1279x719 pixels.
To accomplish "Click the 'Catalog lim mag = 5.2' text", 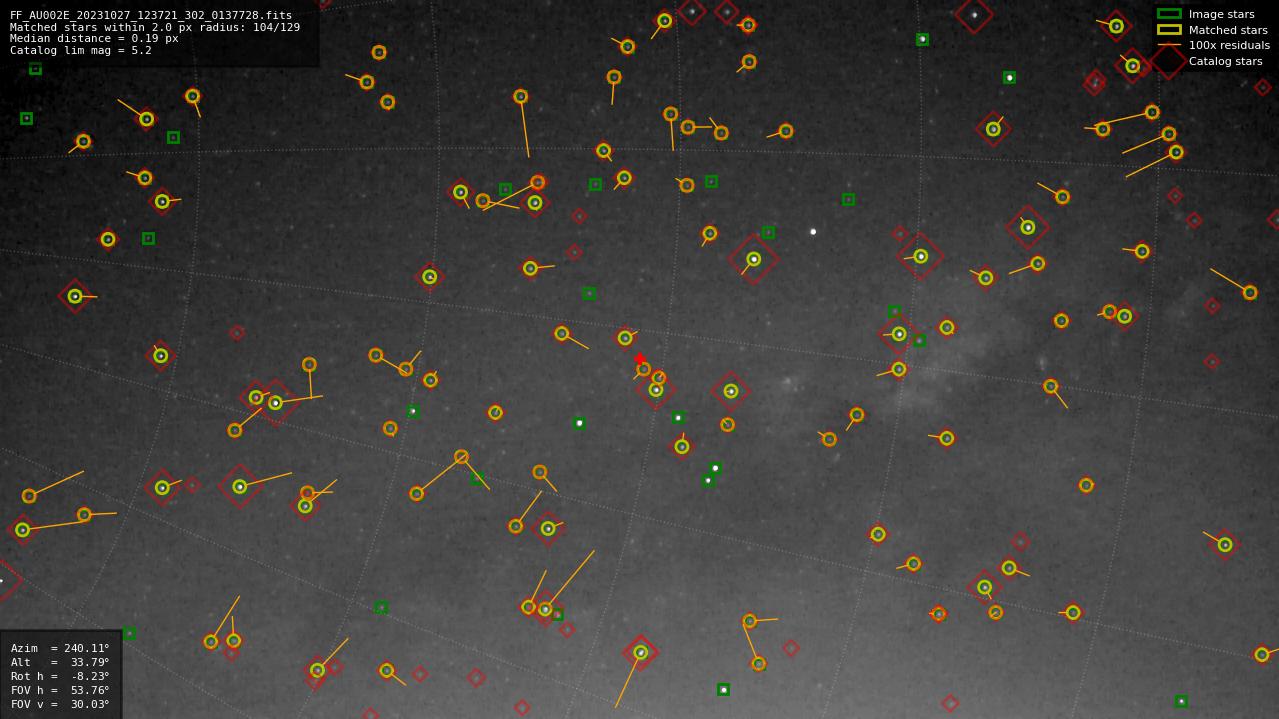I will coord(81,50).
